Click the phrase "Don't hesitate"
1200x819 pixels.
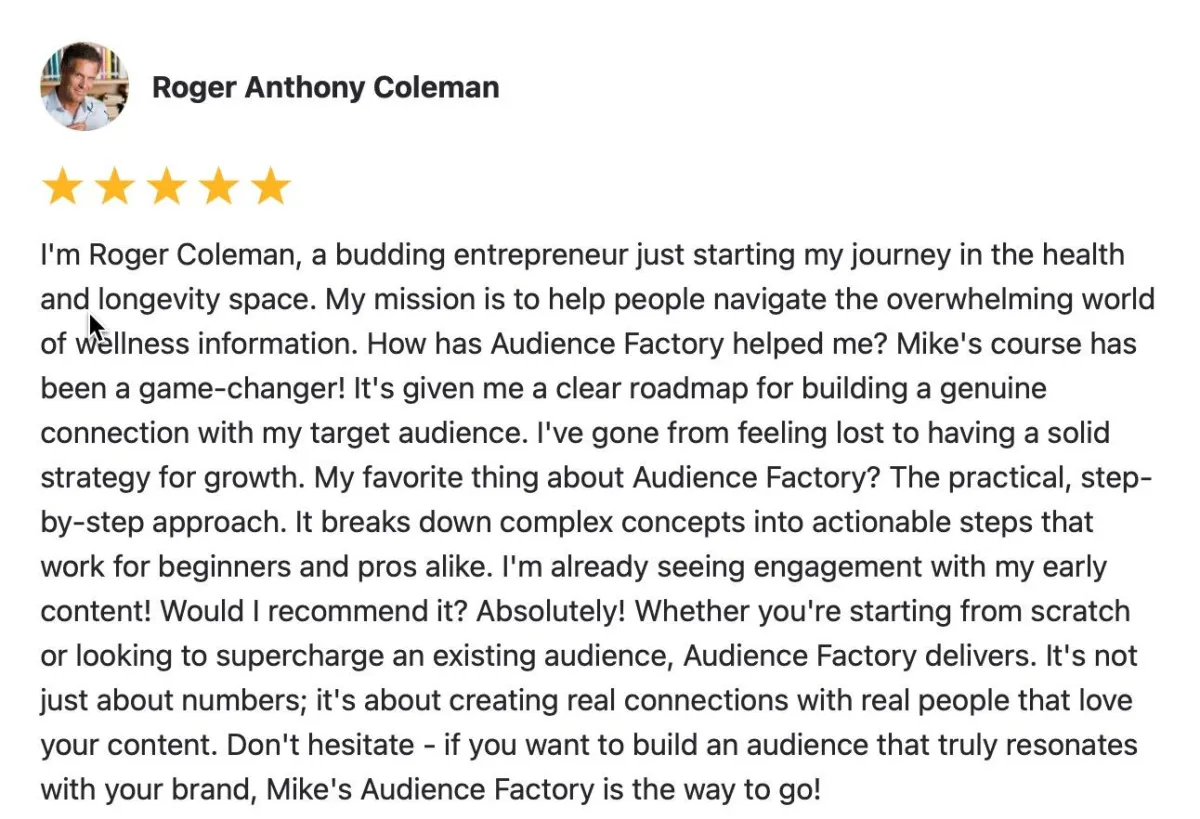coord(319,745)
